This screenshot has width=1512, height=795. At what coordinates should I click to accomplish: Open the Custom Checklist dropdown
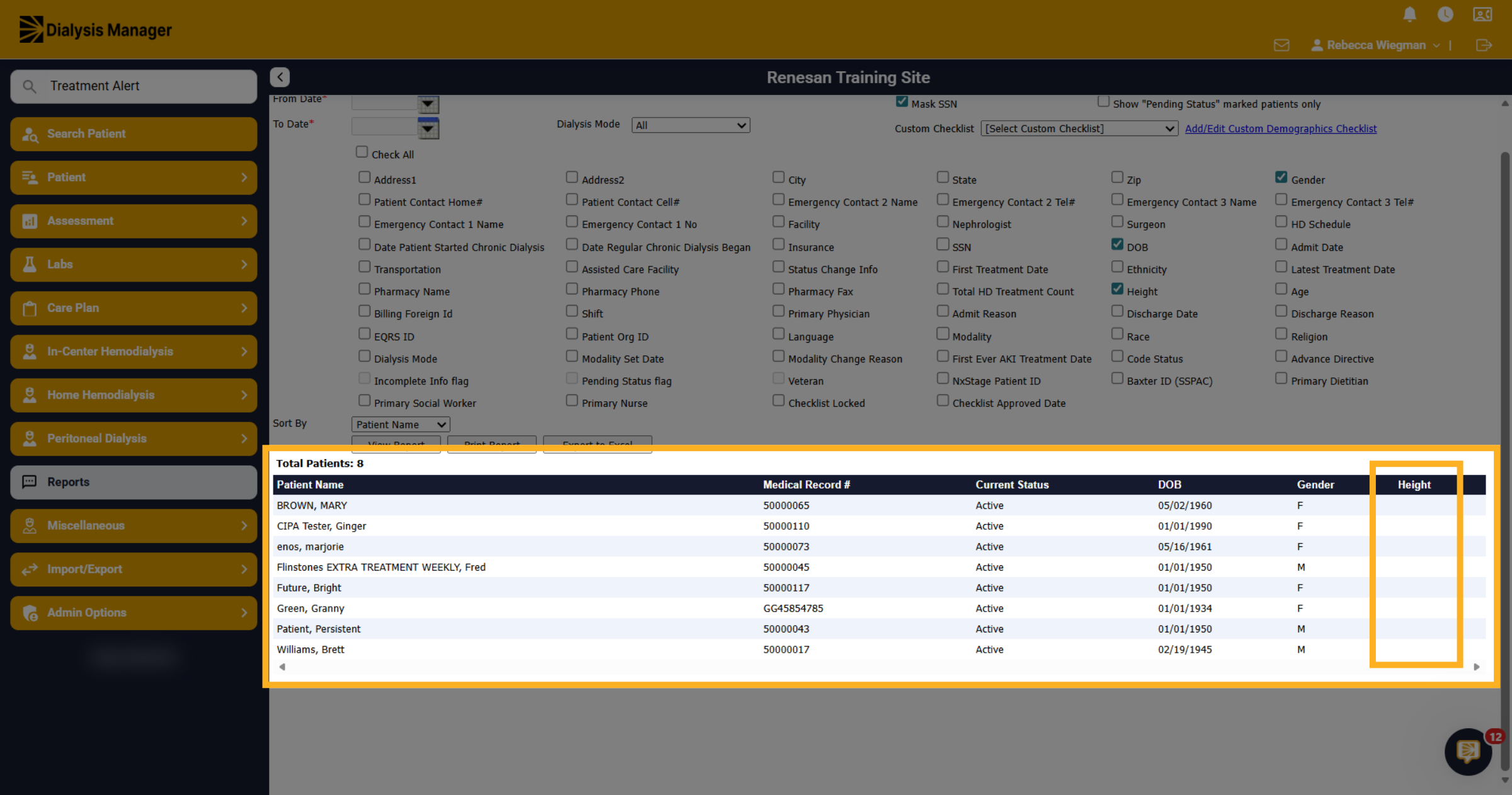pos(1079,129)
